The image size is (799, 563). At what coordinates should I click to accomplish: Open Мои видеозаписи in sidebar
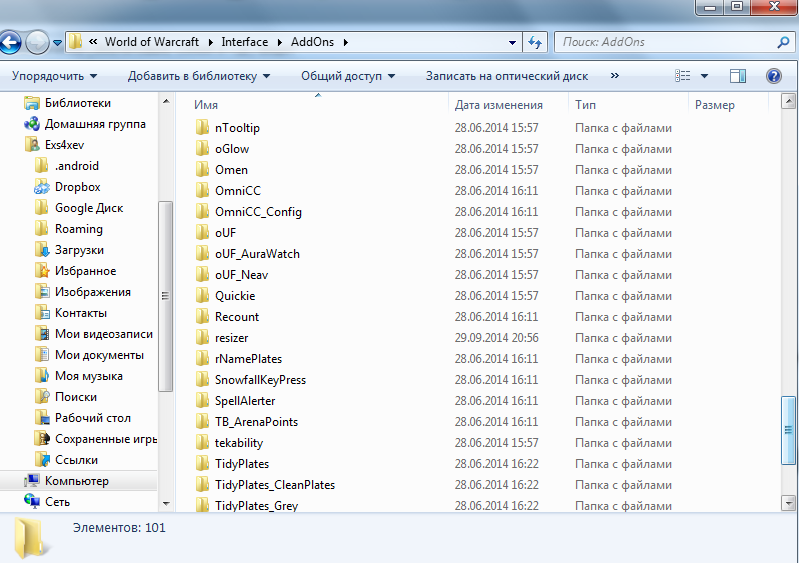click(x=94, y=334)
